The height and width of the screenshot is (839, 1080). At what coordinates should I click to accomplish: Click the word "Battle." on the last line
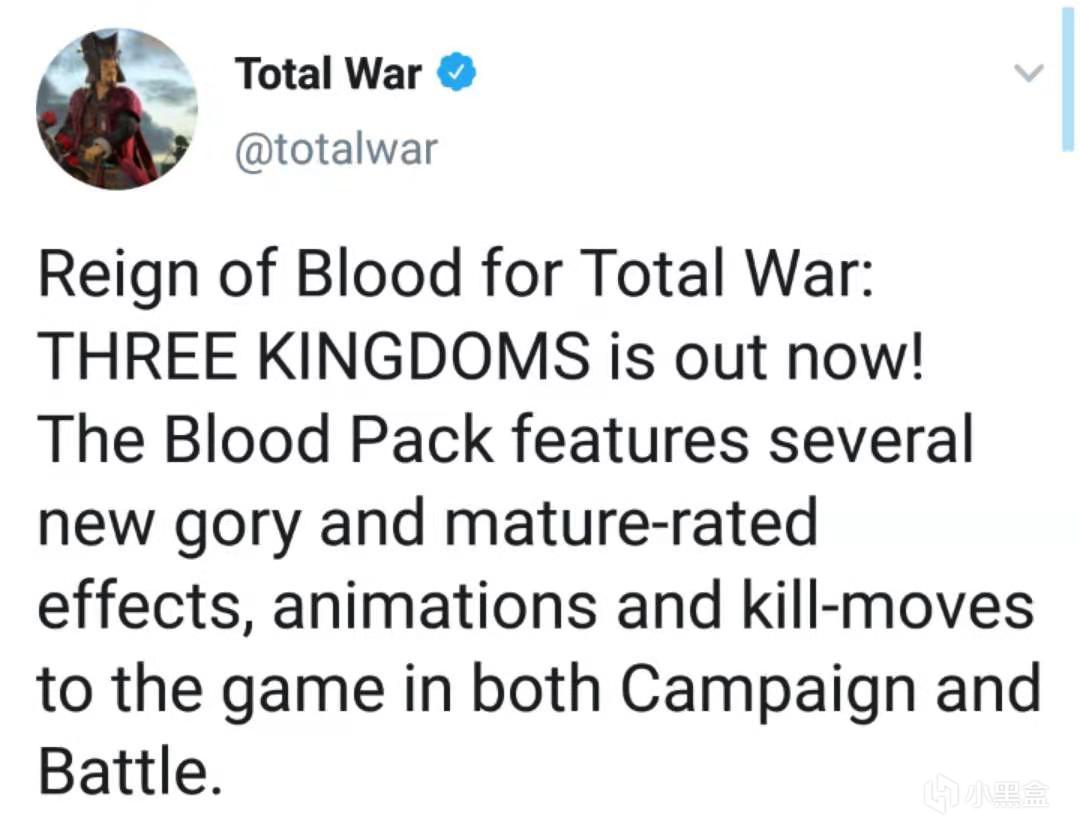tap(128, 771)
